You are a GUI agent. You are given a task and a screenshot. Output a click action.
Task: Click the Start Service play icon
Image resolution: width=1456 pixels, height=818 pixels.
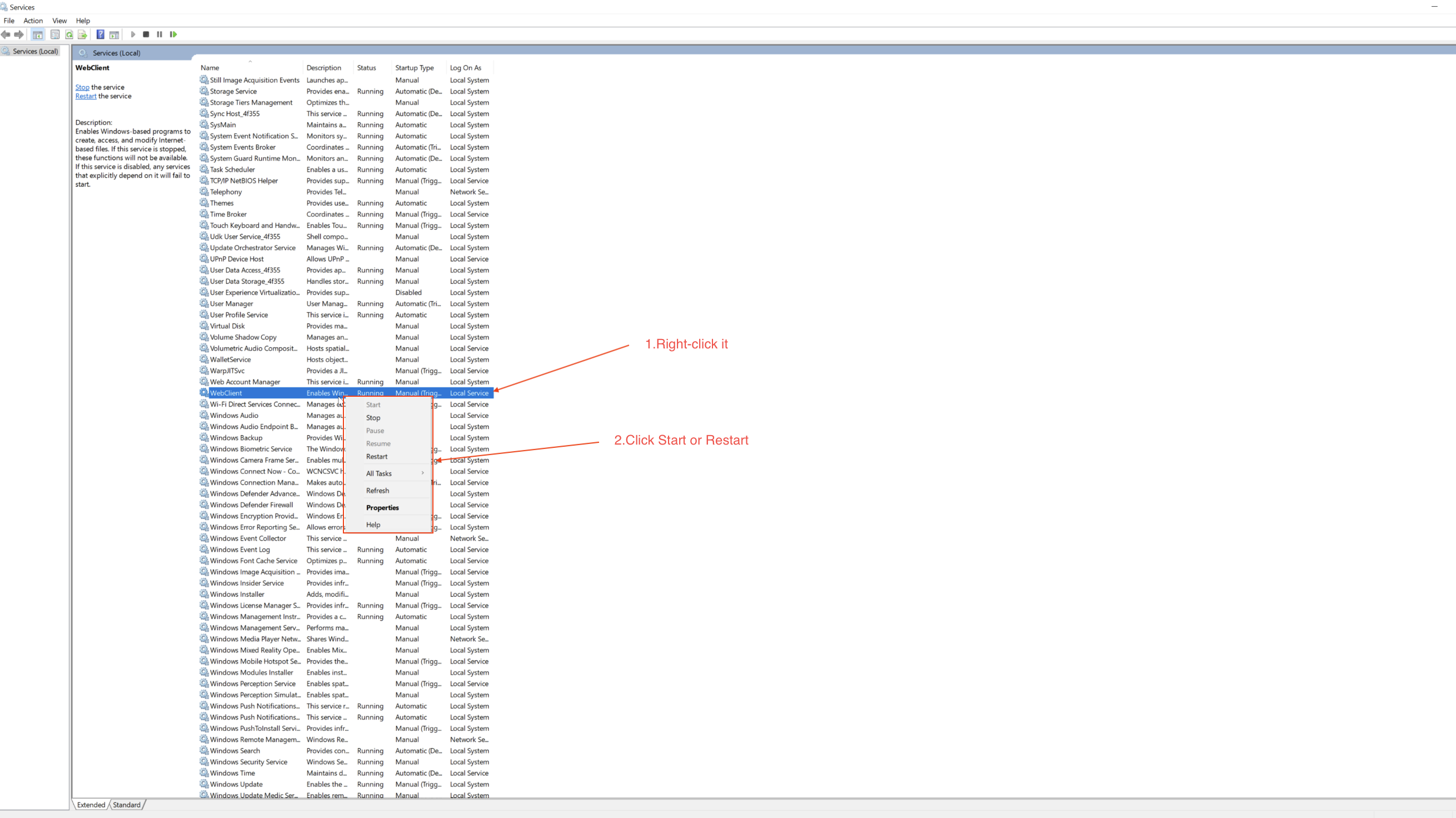click(133, 34)
